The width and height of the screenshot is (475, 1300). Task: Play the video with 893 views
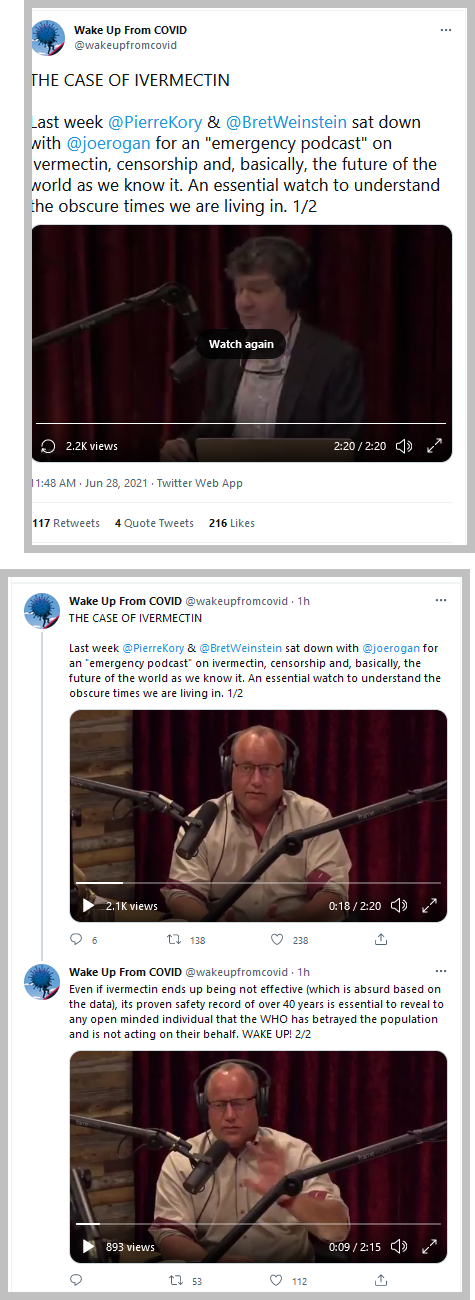tap(88, 1247)
